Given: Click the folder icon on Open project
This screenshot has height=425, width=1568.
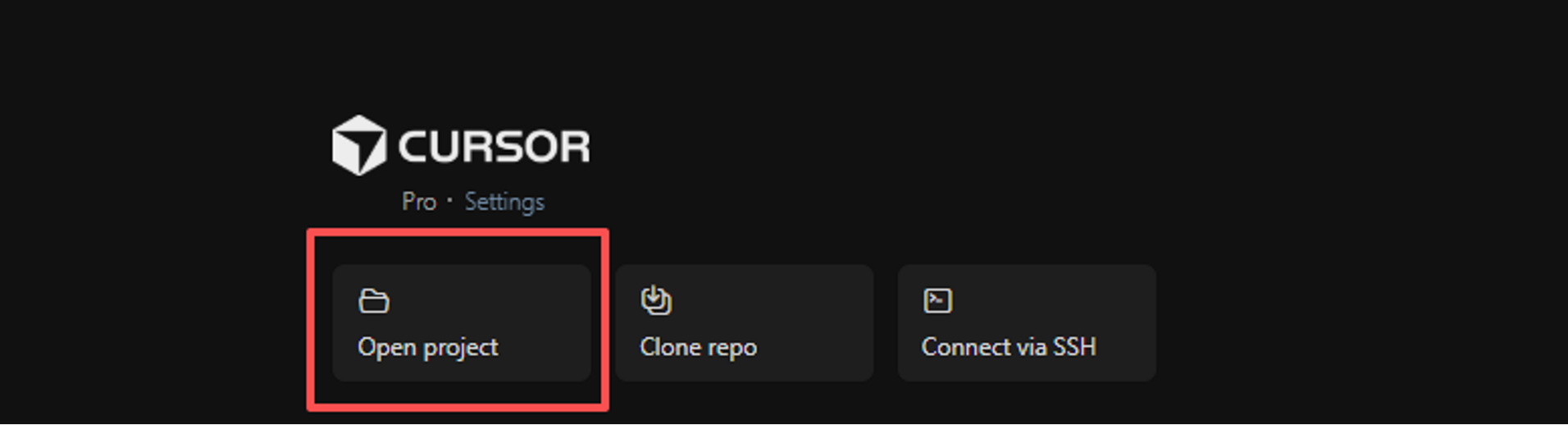Looking at the screenshot, I should pos(374,301).
